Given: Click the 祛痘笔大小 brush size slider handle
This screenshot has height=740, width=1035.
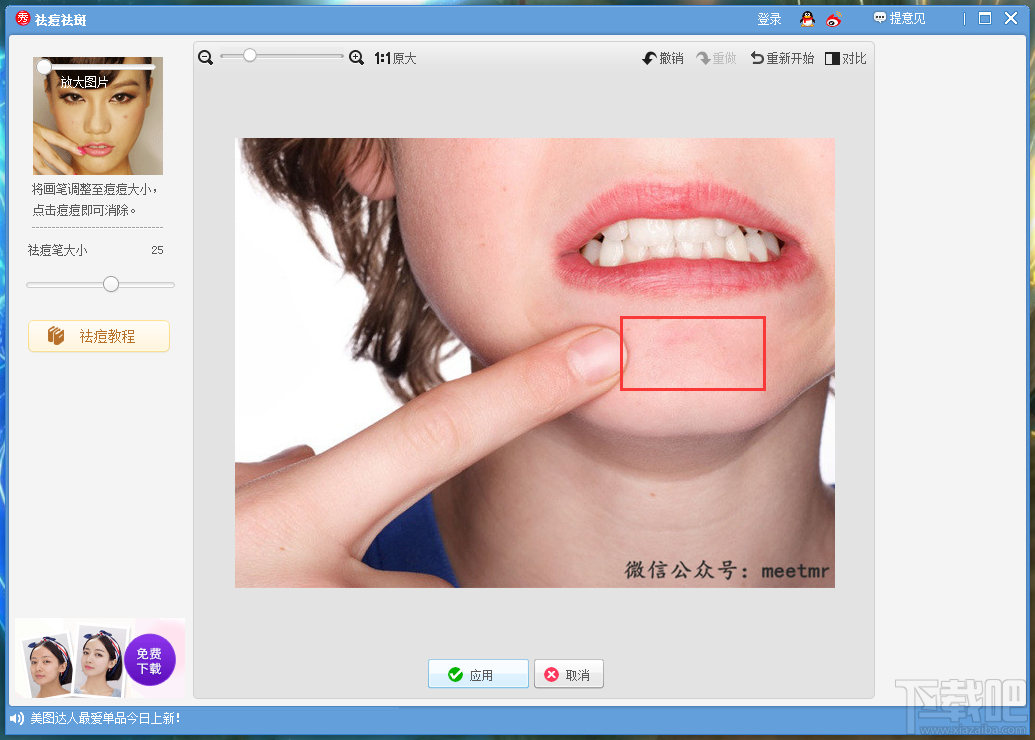Looking at the screenshot, I should point(111,284).
